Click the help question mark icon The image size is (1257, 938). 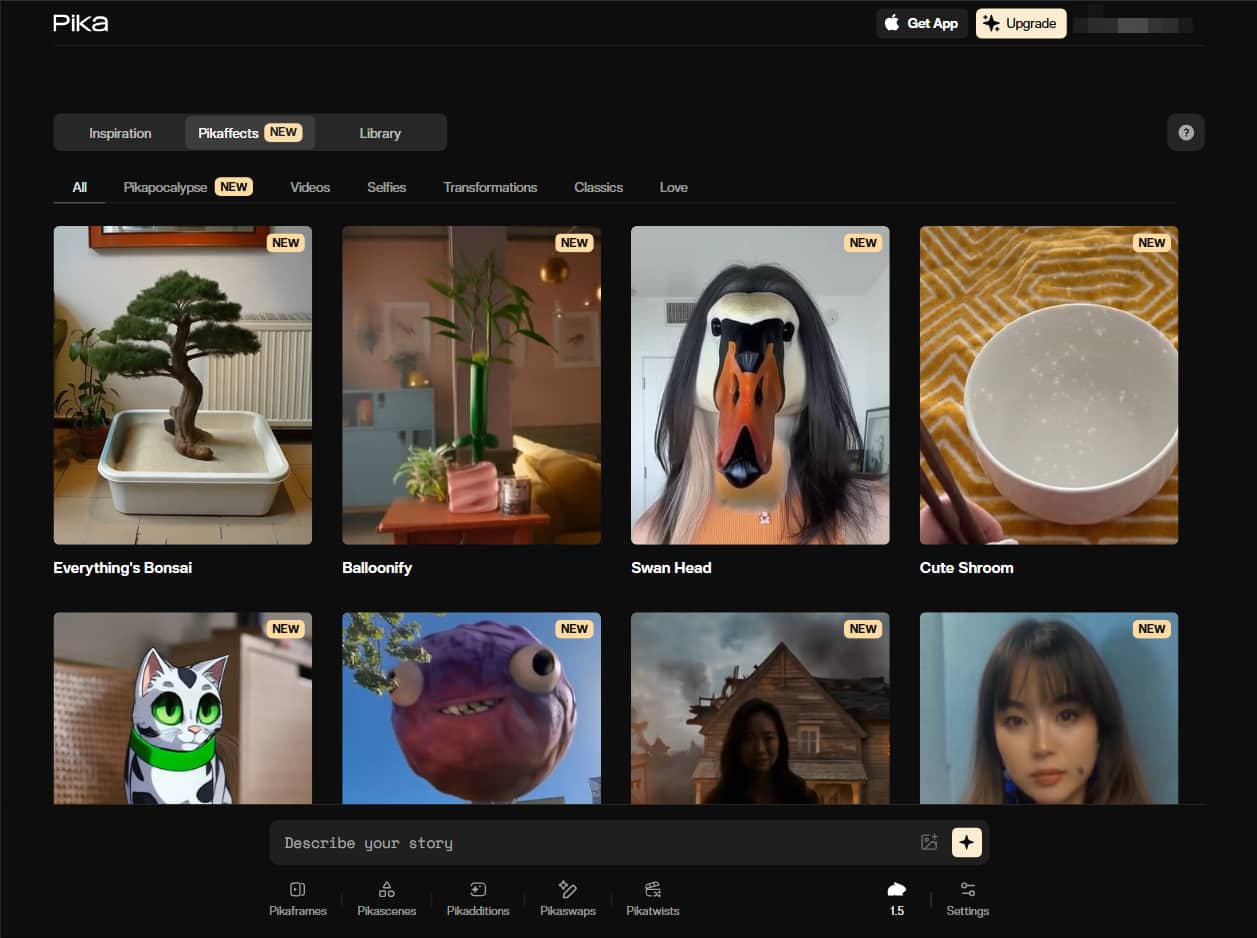click(x=1185, y=133)
